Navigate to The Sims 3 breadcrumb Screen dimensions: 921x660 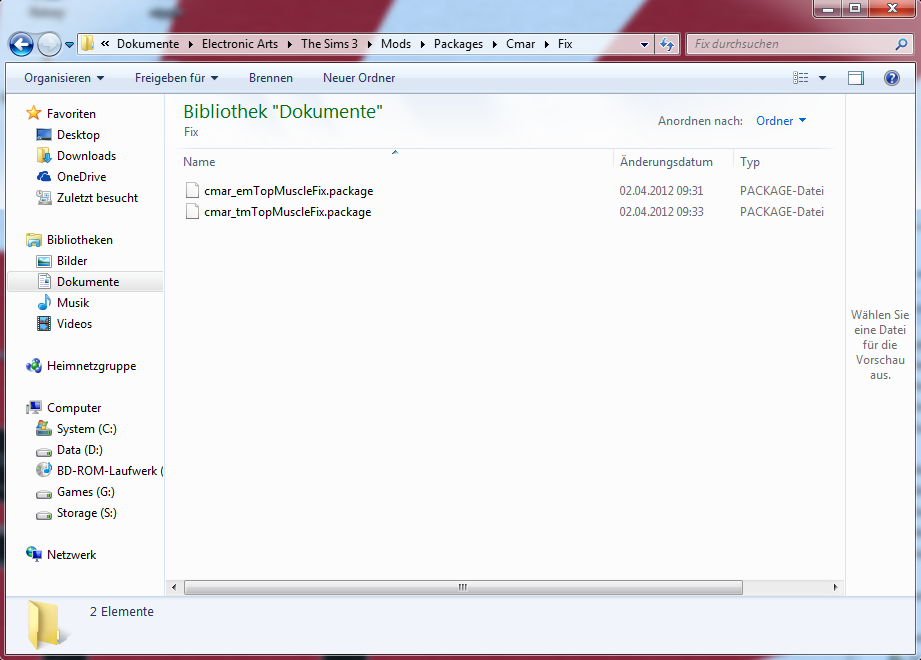coord(330,44)
